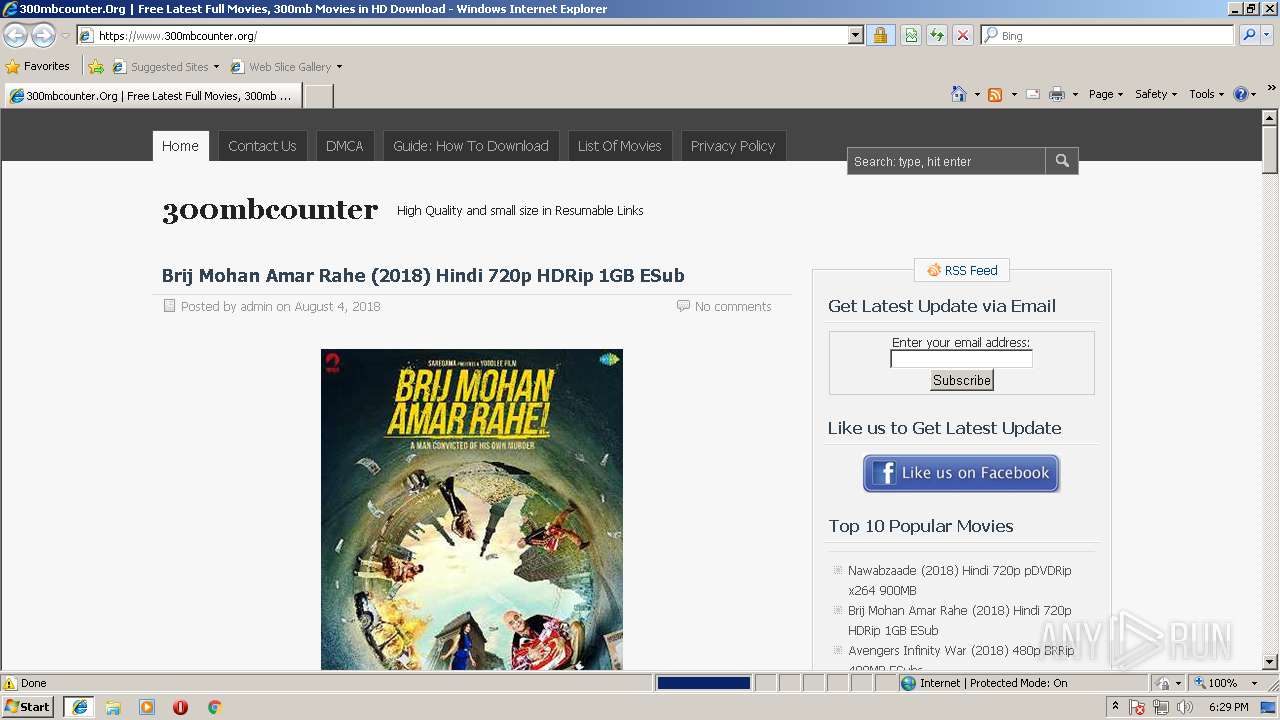Screen dimensions: 1280x720
Task: Focus the Bing search box
Action: [x=1108, y=35]
